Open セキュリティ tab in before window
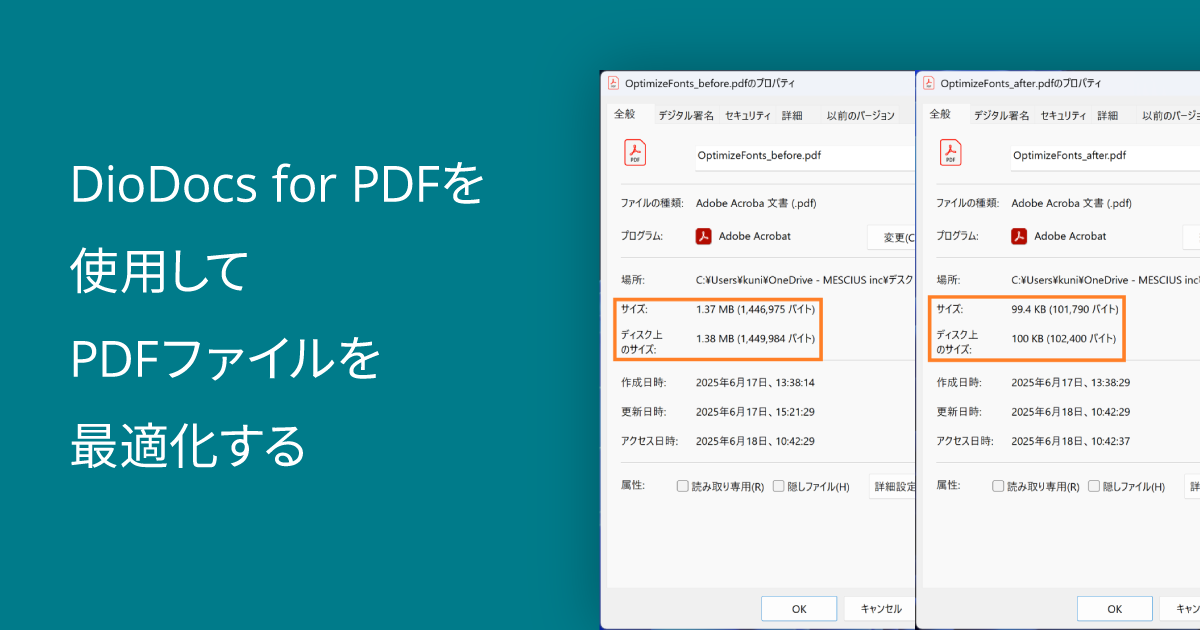 coord(748,115)
